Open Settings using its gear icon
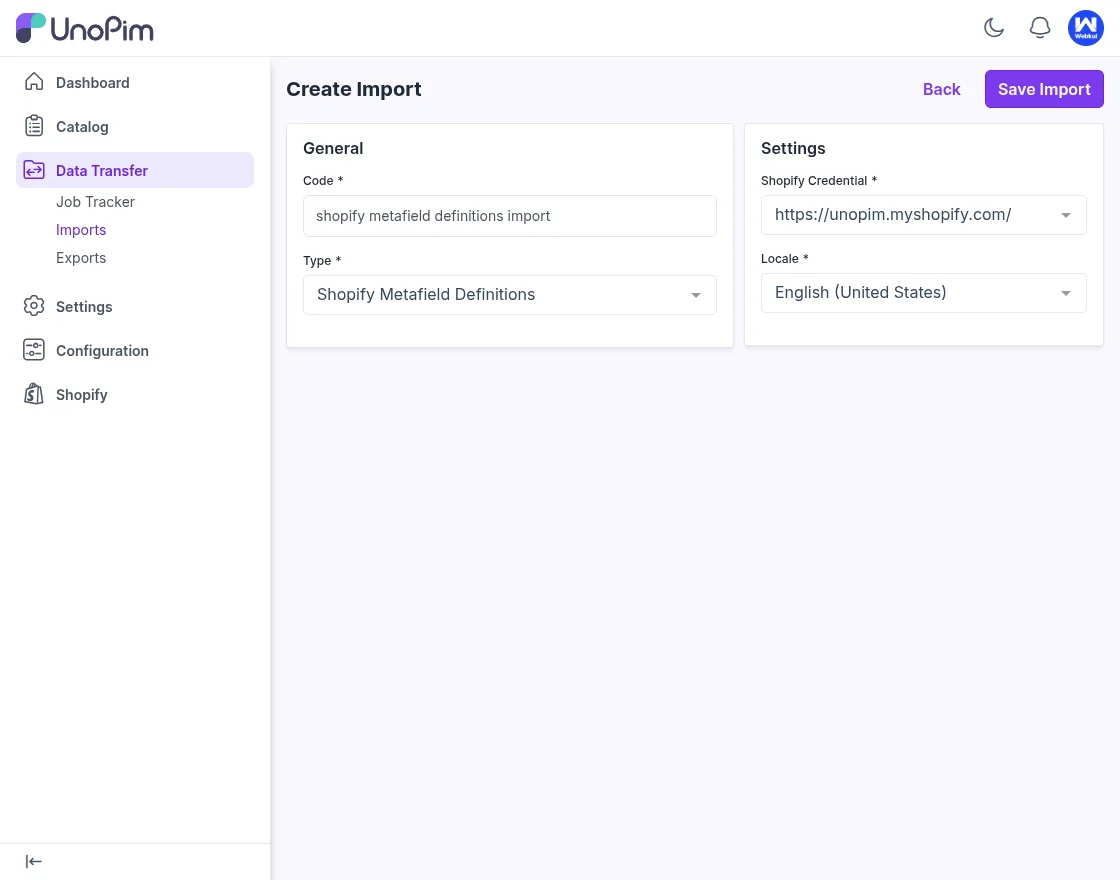This screenshot has width=1120, height=880. pos(34,306)
